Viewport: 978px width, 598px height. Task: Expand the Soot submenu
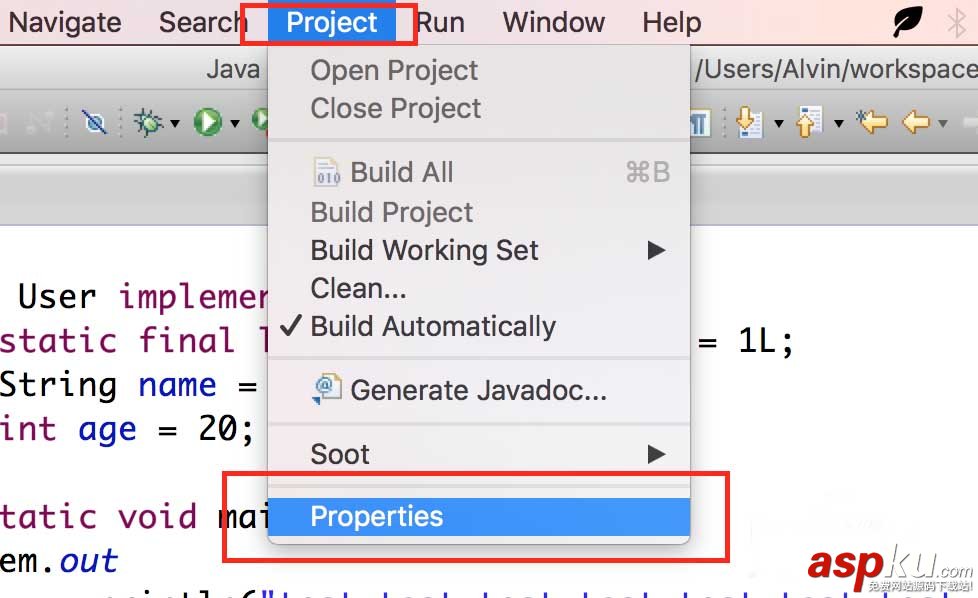click(656, 454)
